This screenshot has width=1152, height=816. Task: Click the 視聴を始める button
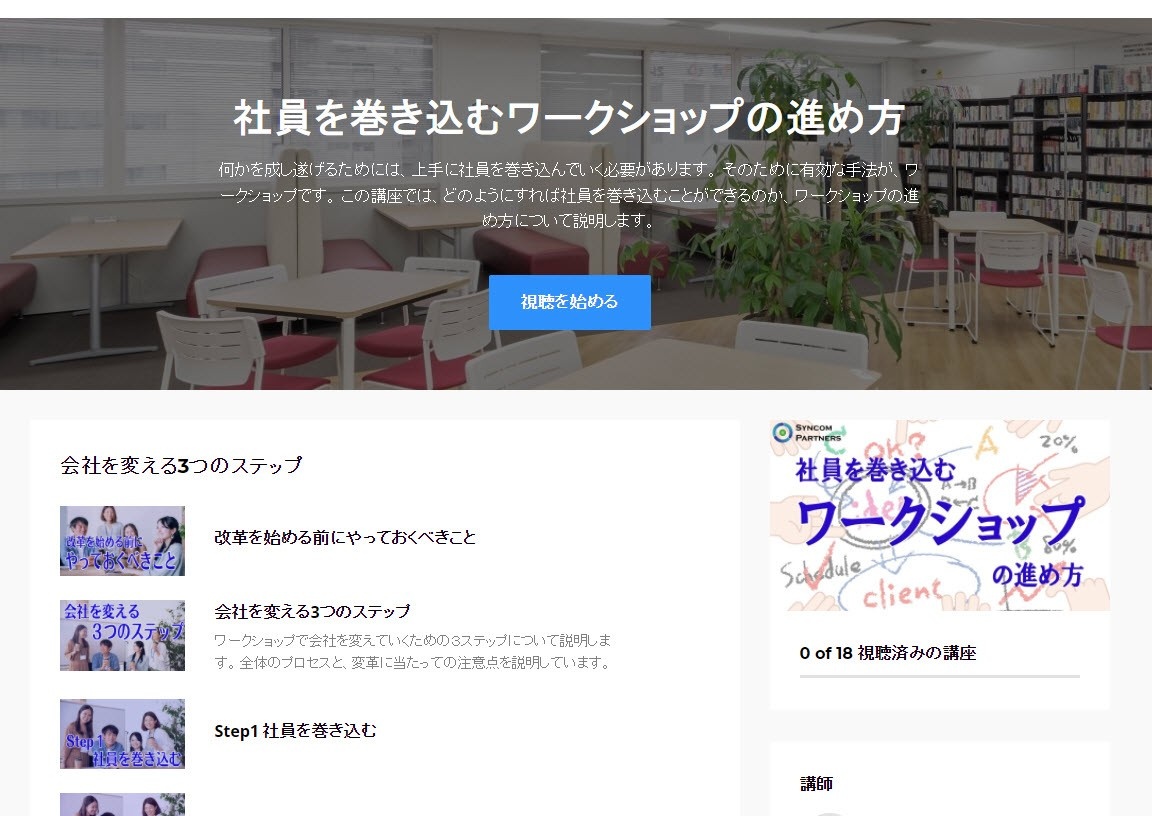click(569, 302)
